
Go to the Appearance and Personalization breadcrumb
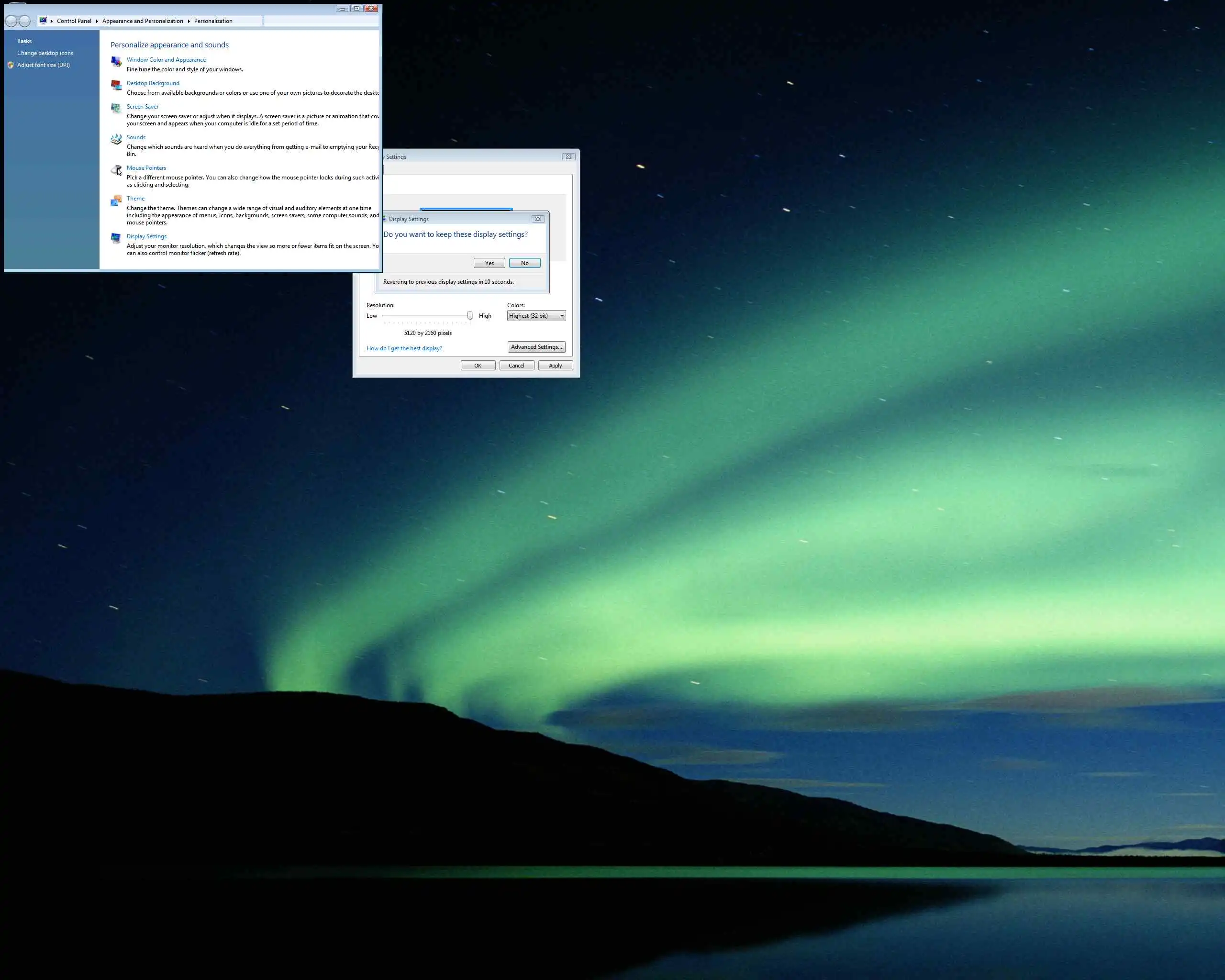(x=143, y=21)
